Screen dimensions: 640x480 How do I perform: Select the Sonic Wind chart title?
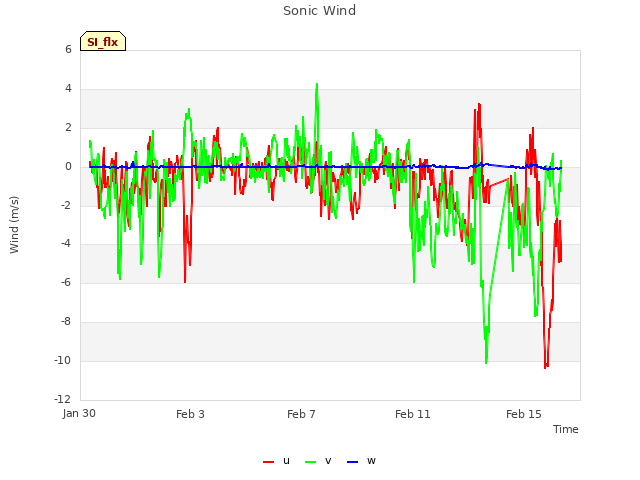tap(320, 10)
